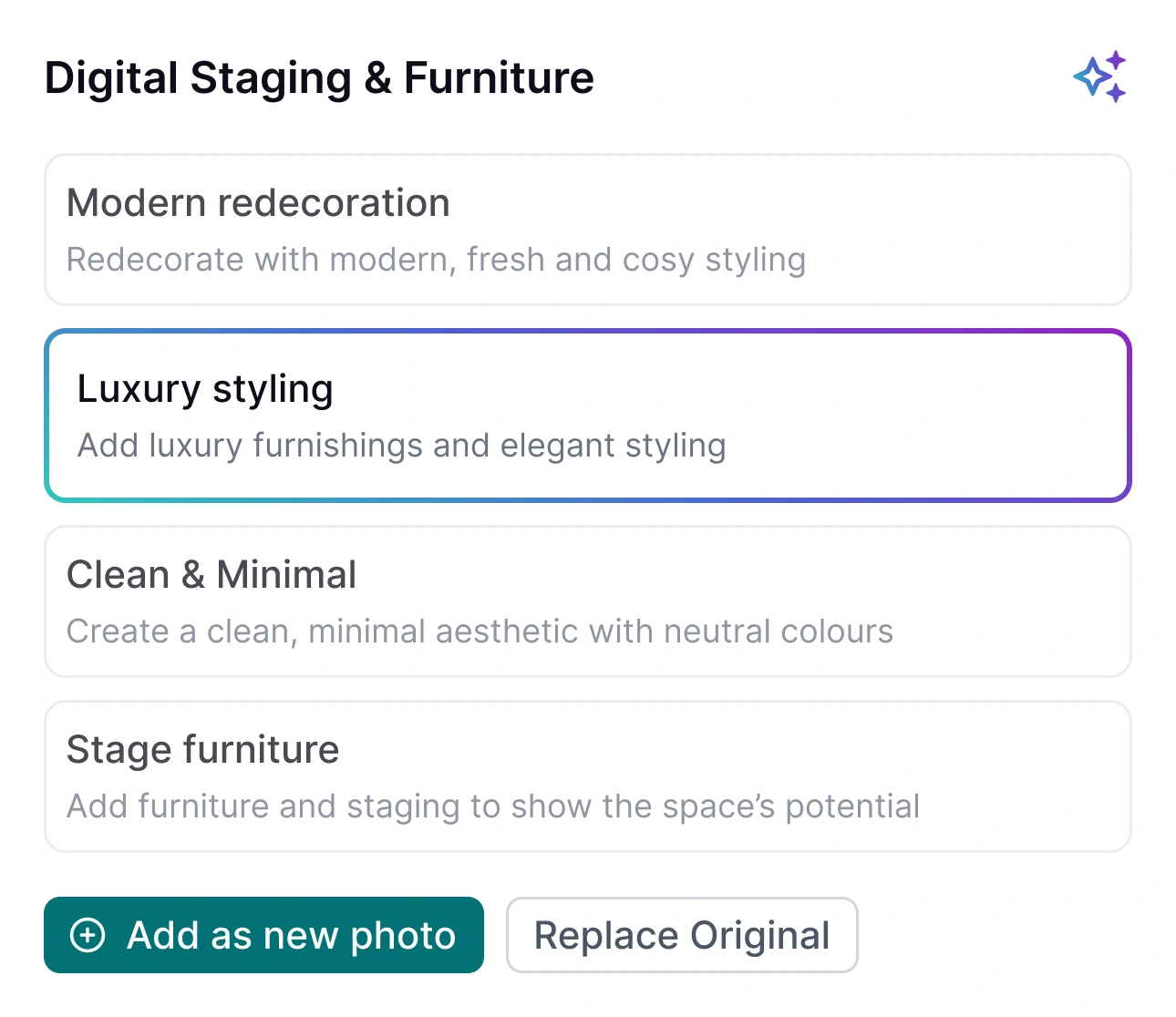Click the 'Luxury styling' title text
This screenshot has width=1176, height=1017.
pos(205,389)
